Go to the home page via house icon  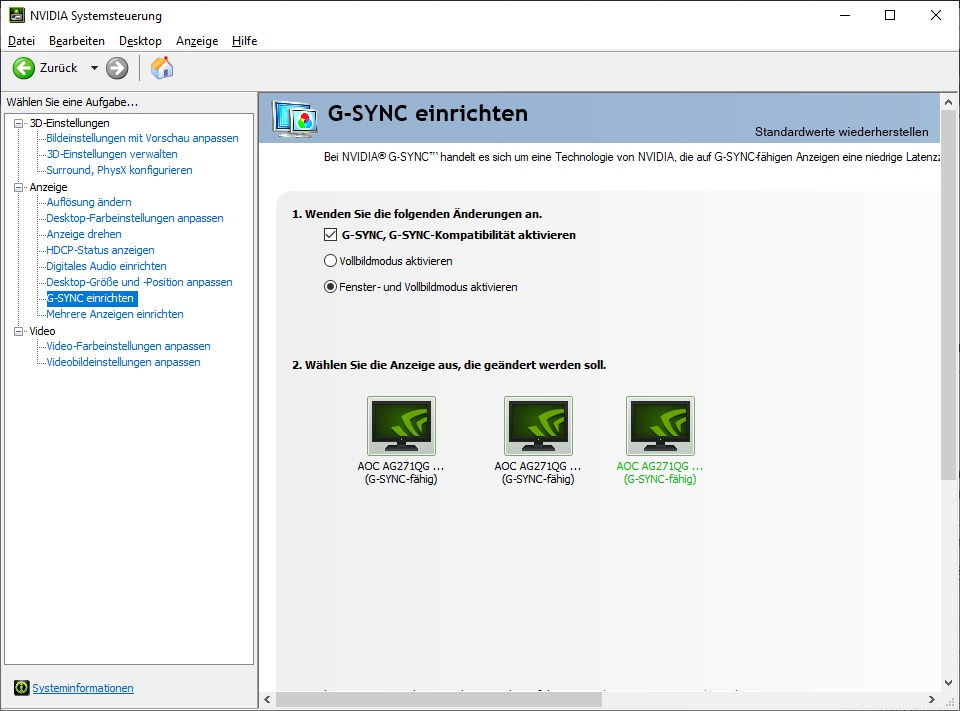point(162,68)
